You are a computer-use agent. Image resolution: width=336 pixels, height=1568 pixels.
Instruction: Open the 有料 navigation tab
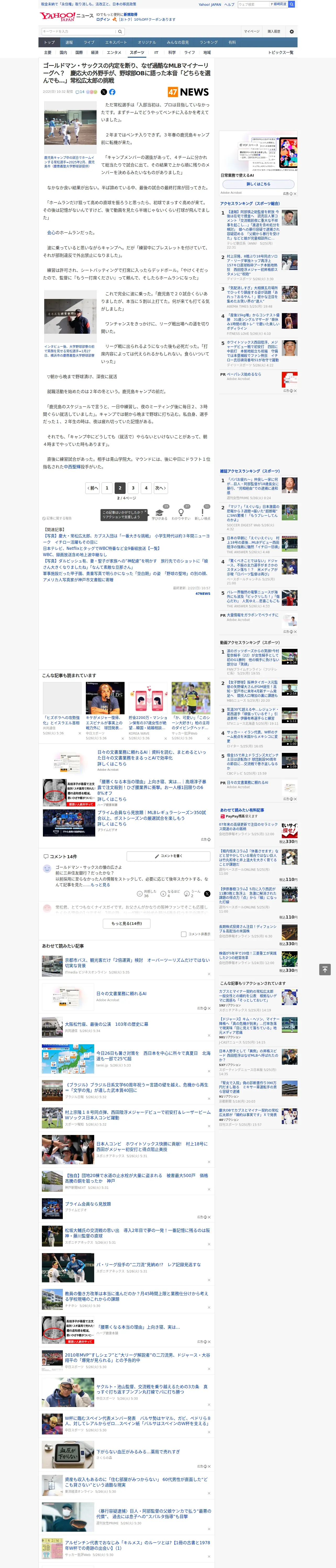232,43
